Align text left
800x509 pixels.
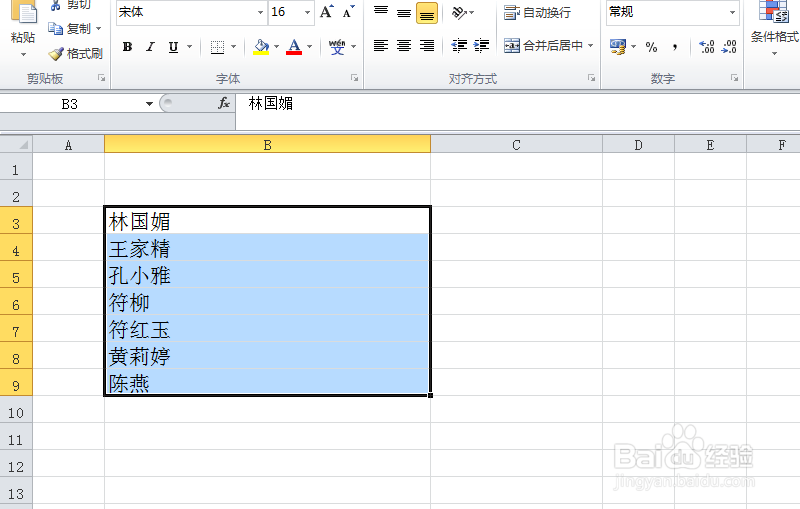coord(381,46)
